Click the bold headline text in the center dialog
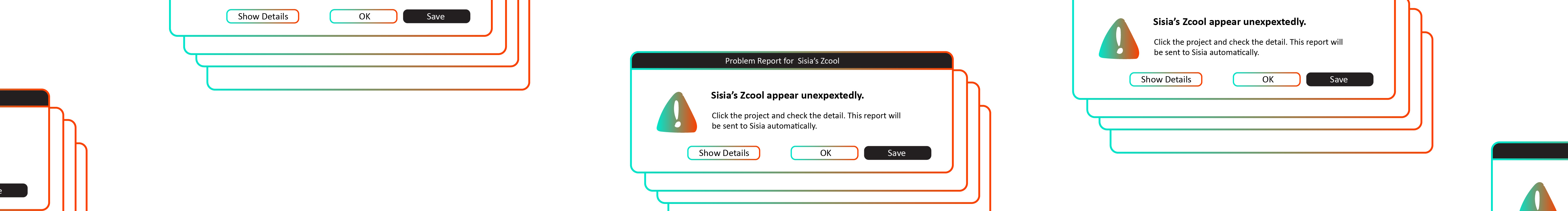 [787, 95]
